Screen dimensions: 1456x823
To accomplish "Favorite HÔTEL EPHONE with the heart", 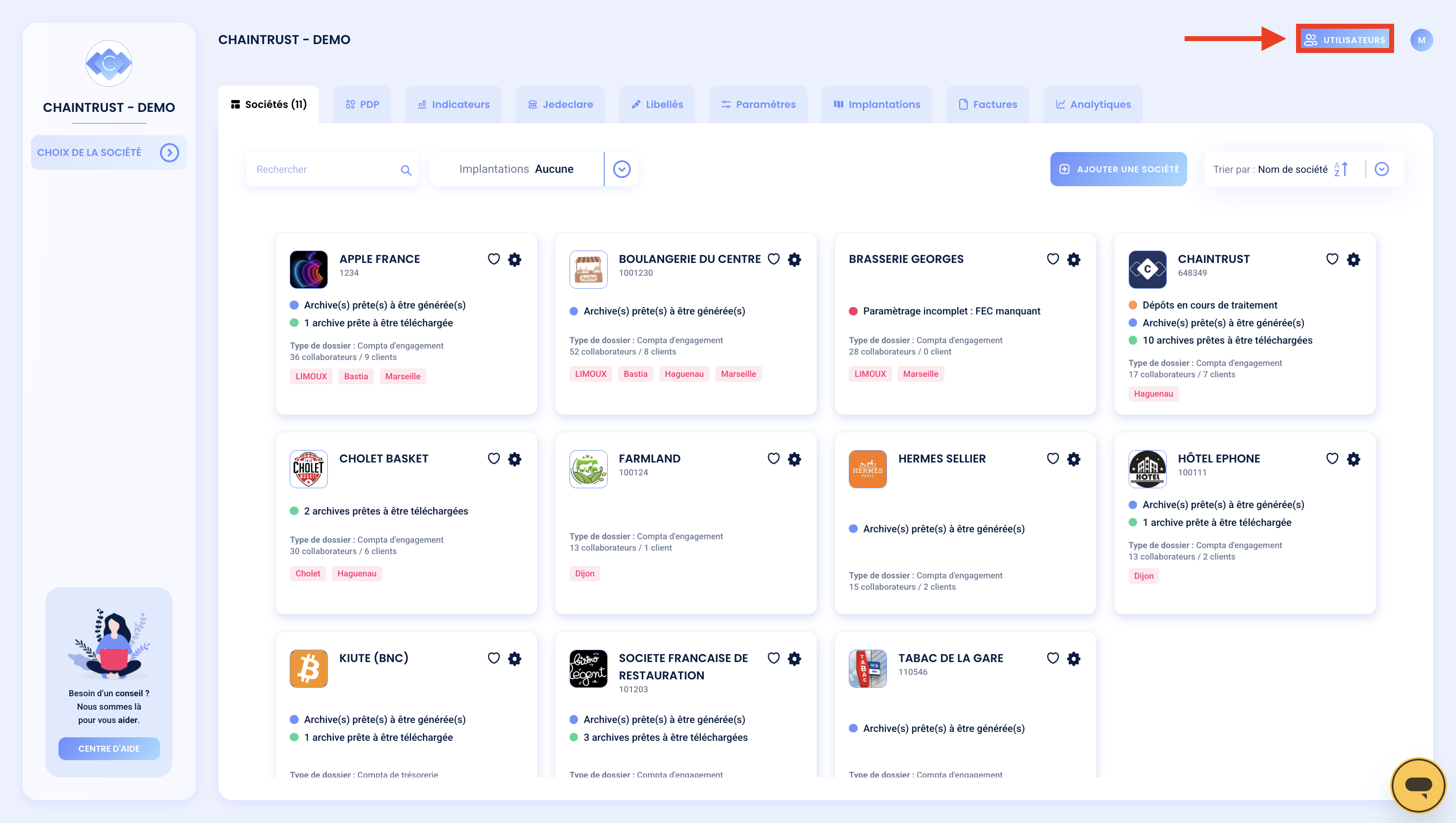I will (x=1332, y=459).
